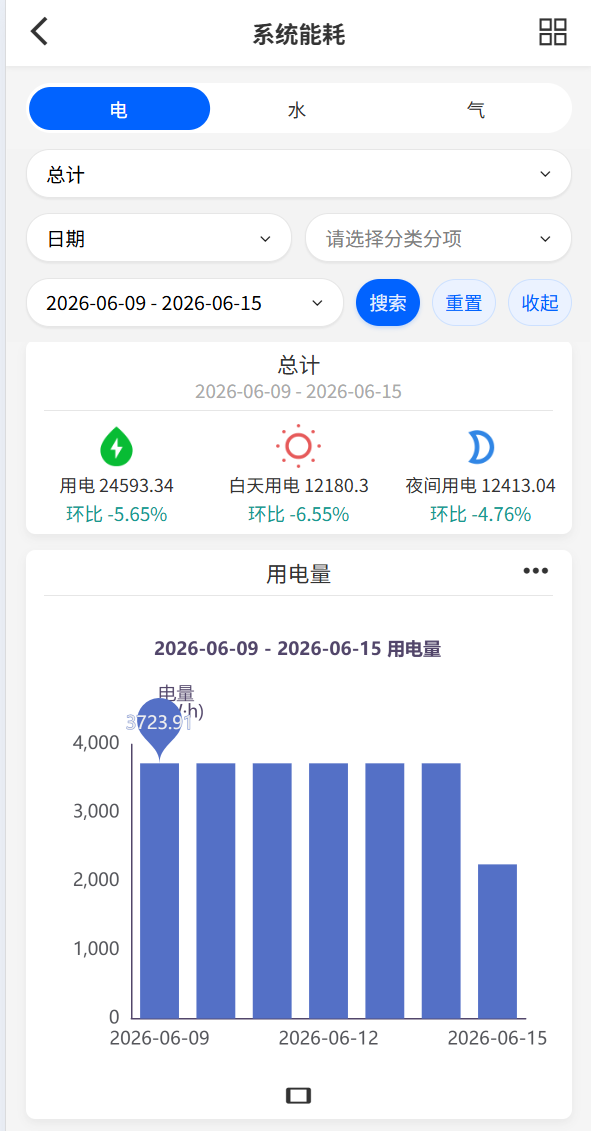
Task: Click the 用电 24593.34 value
Action: pos(116,486)
